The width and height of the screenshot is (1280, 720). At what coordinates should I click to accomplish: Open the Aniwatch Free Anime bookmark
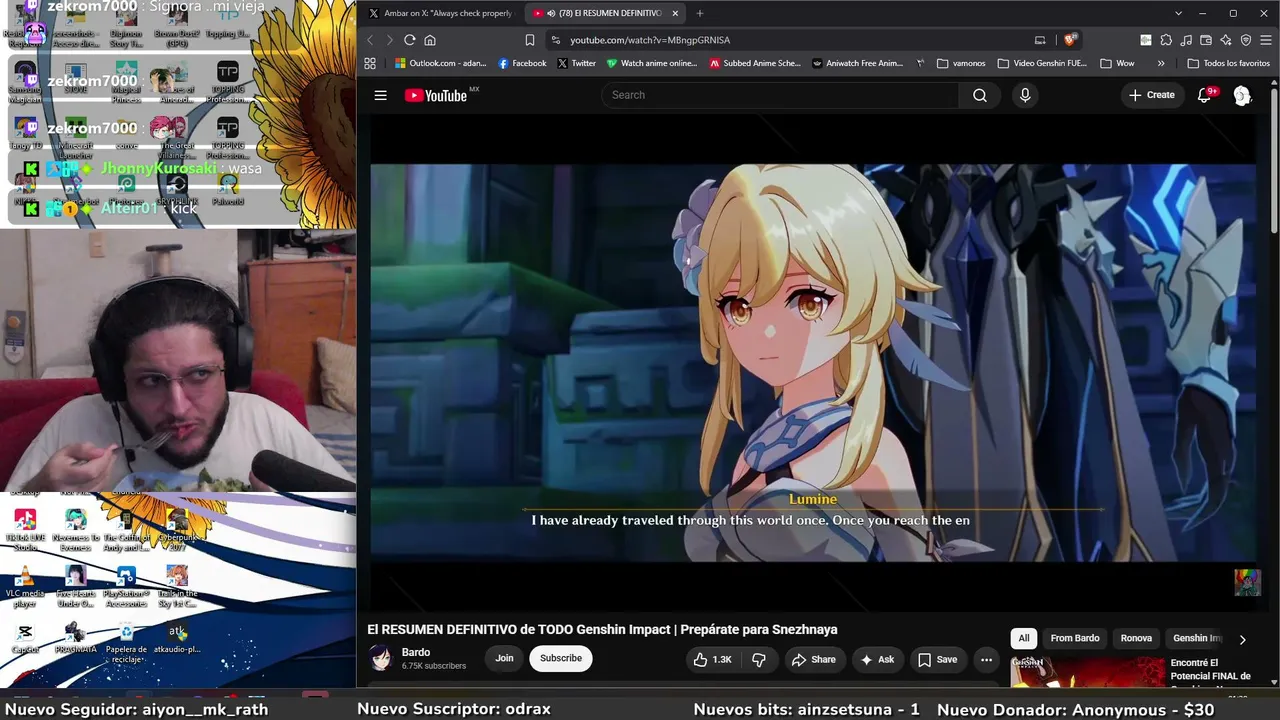pos(858,63)
